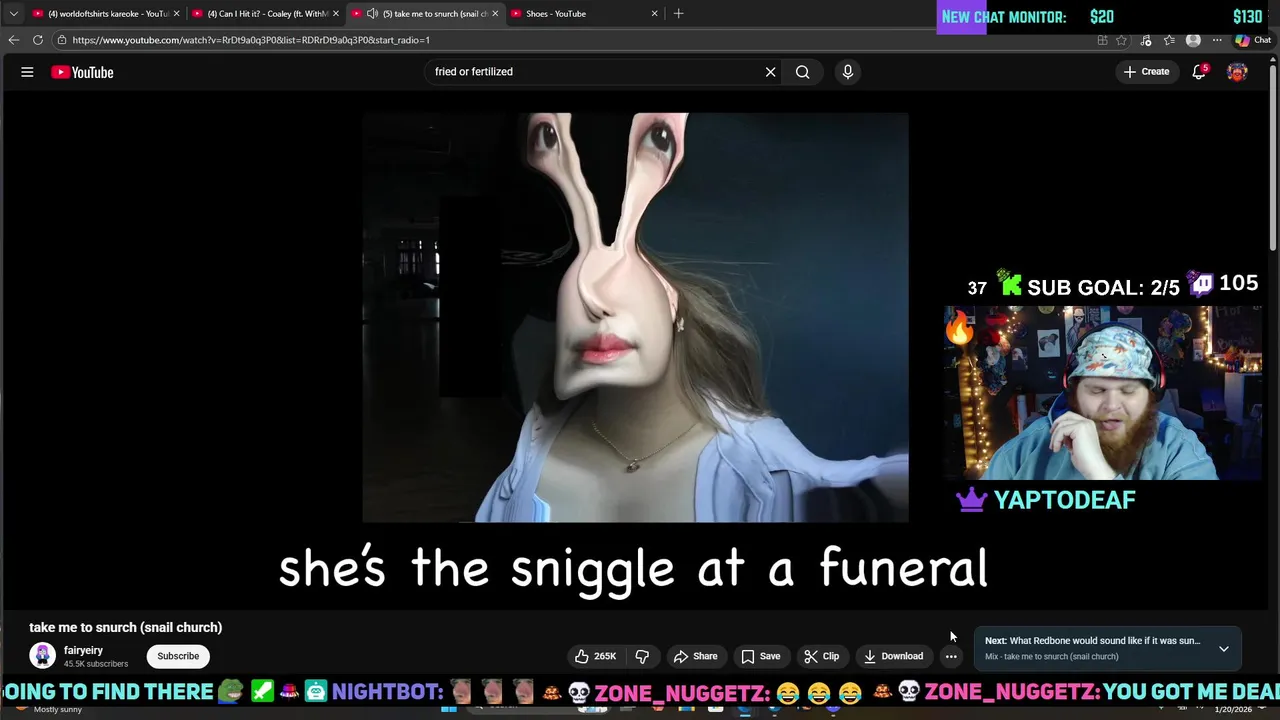Viewport: 1280px width, 720px height.
Task: Click the search magnifier button
Action: (x=802, y=72)
